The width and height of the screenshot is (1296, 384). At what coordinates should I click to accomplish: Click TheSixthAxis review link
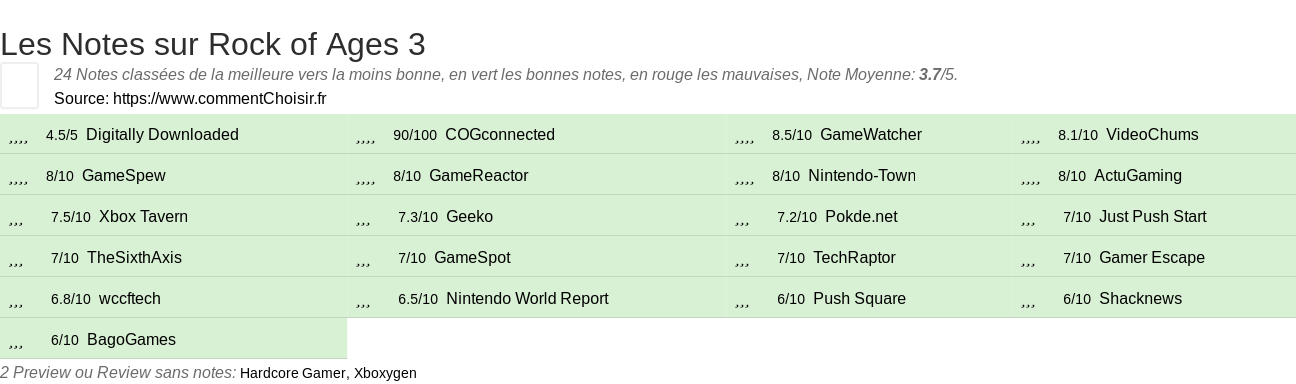[x=134, y=257]
